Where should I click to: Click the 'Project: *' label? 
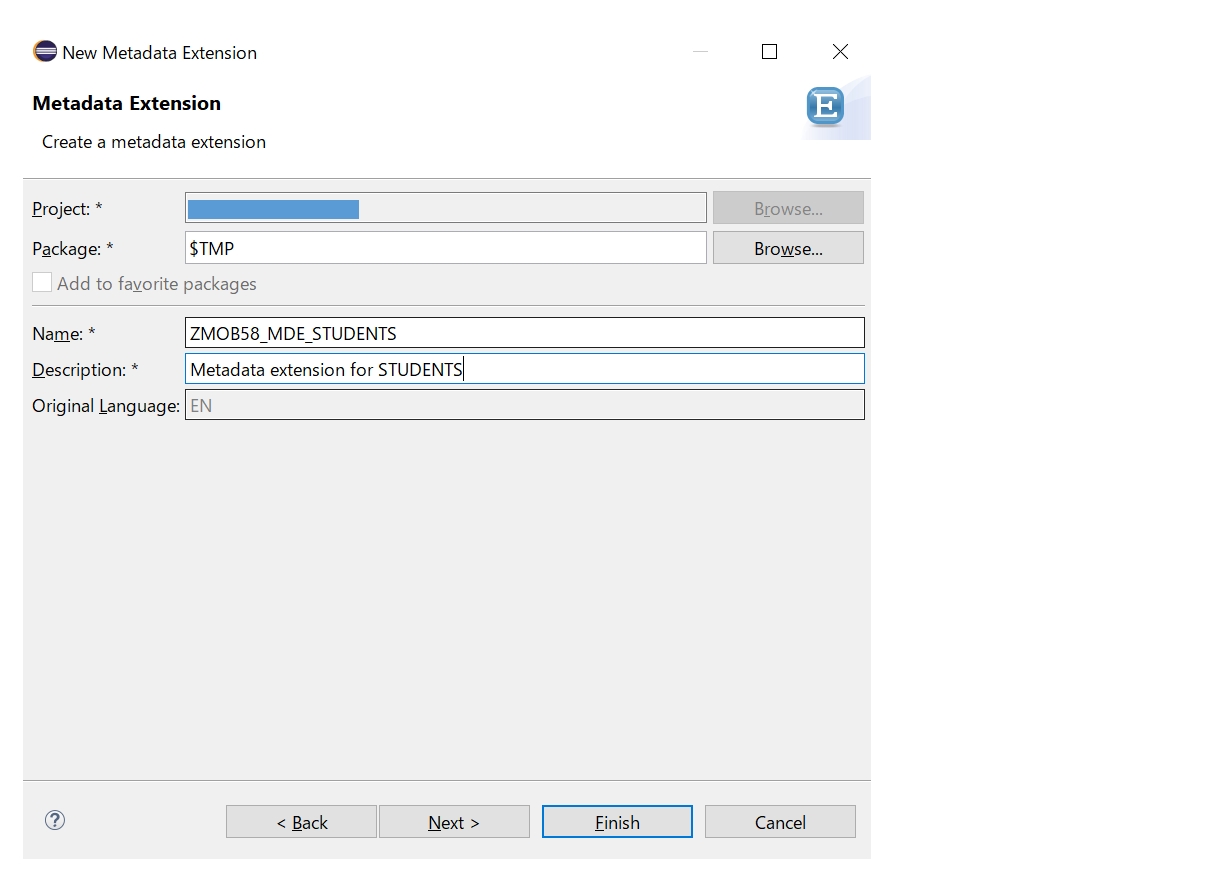point(67,209)
